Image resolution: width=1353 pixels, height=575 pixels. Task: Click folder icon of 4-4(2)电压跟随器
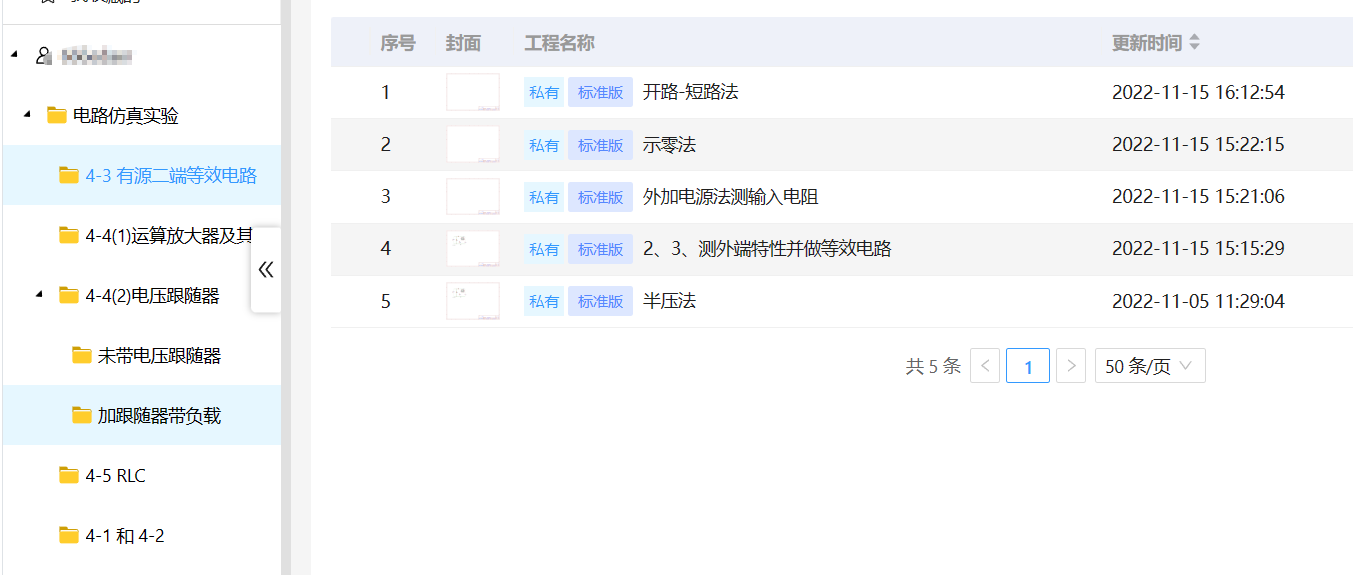tap(69, 296)
